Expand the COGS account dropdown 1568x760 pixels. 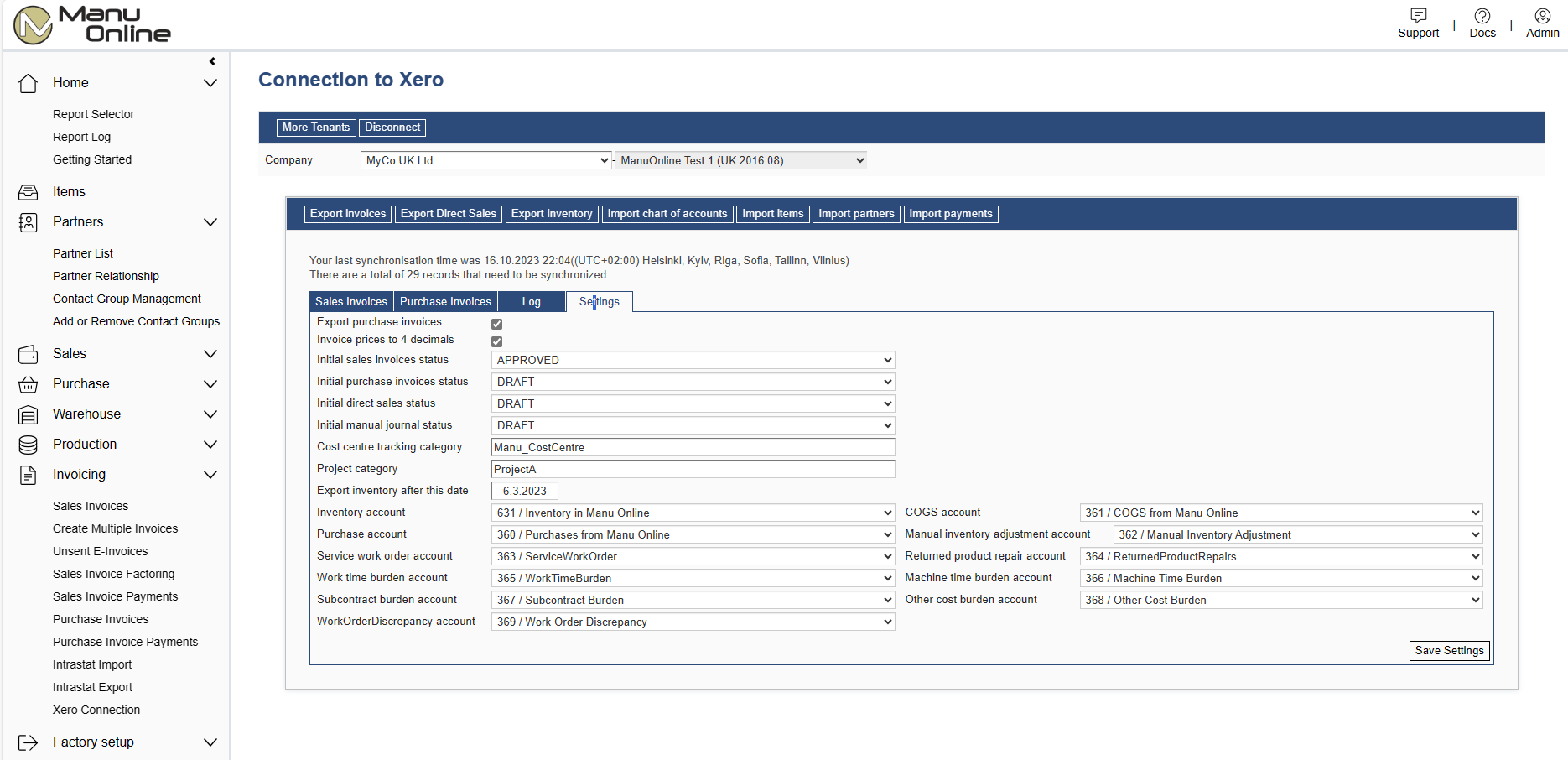coord(1280,513)
